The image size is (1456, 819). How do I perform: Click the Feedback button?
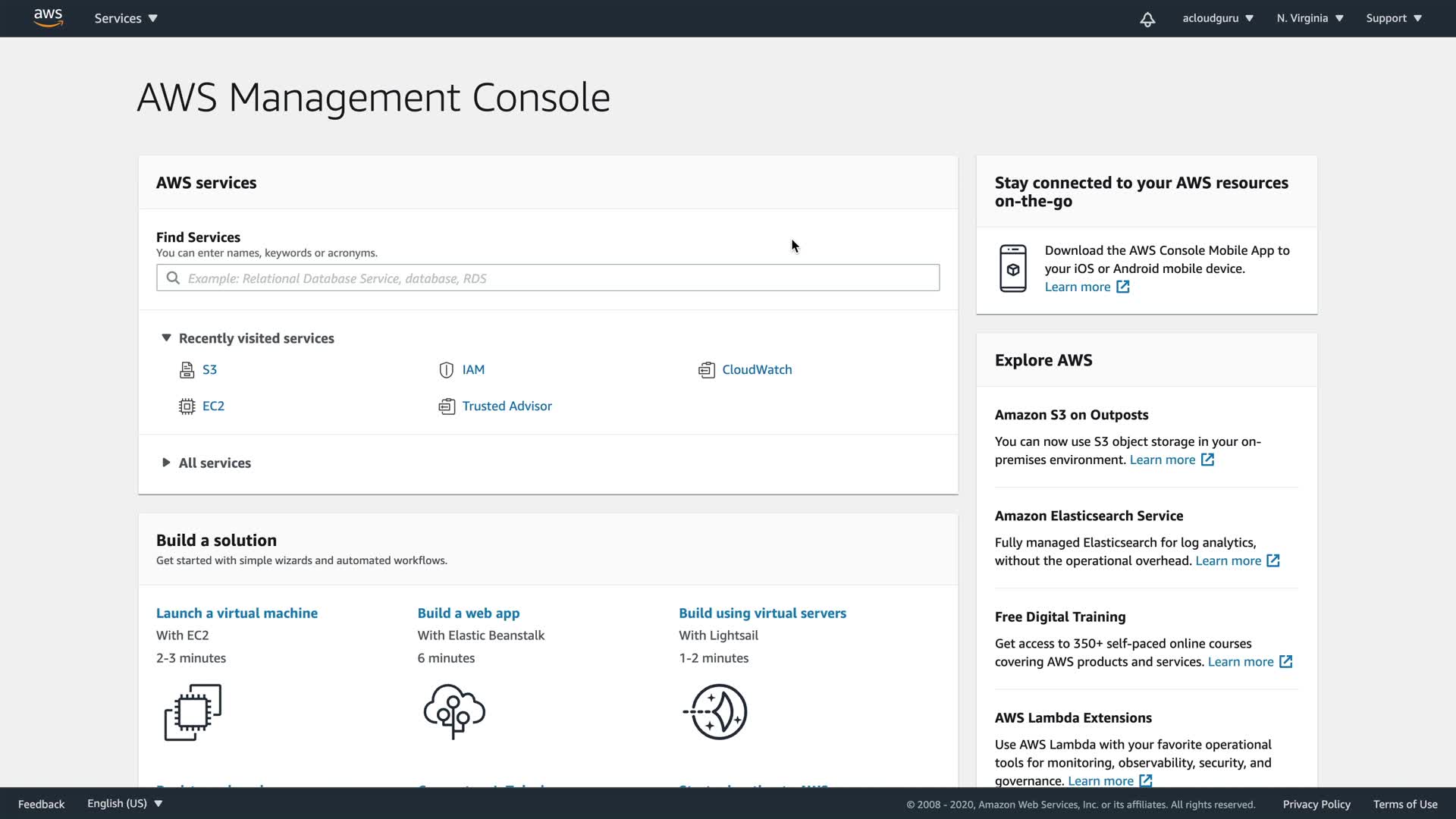pyautogui.click(x=41, y=804)
